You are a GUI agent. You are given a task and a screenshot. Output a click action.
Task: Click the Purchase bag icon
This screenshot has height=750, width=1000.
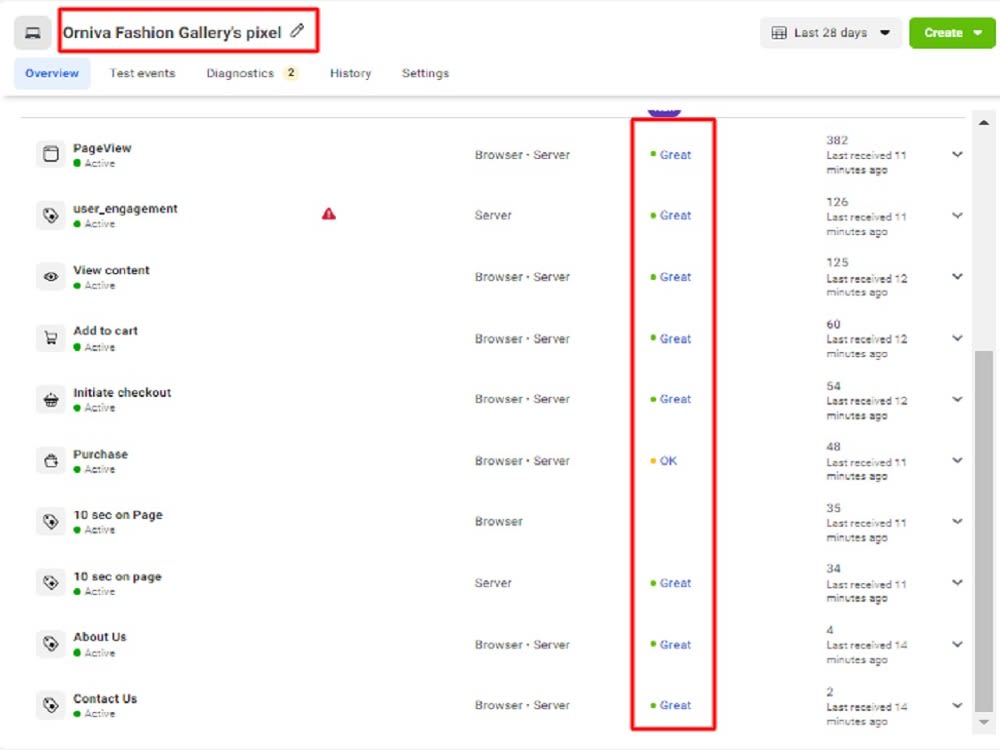click(51, 460)
